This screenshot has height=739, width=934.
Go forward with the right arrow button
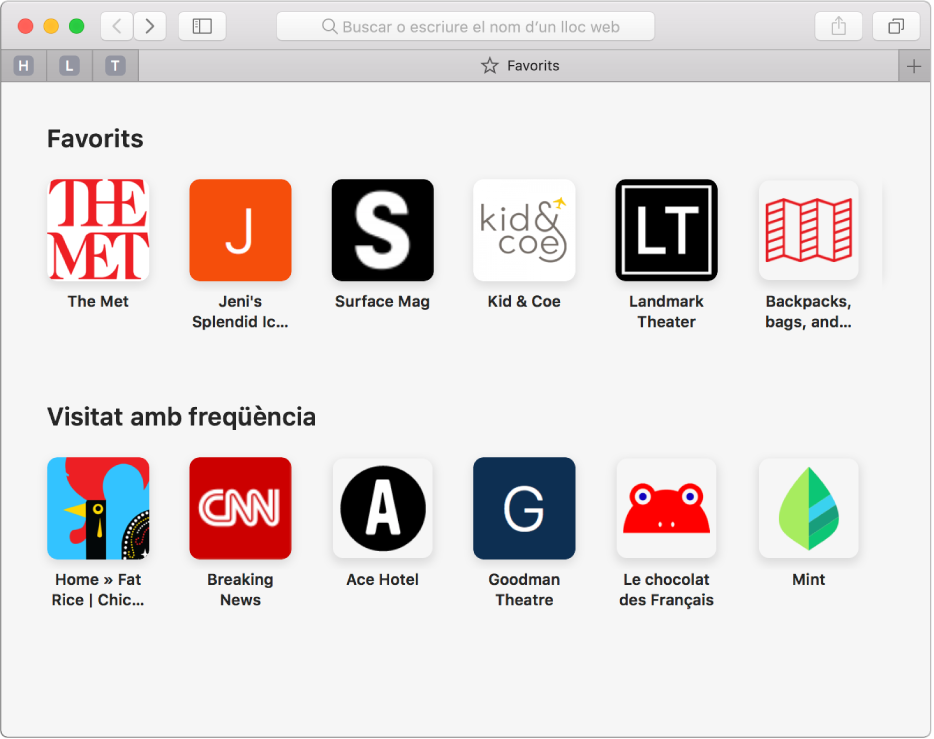(x=150, y=26)
